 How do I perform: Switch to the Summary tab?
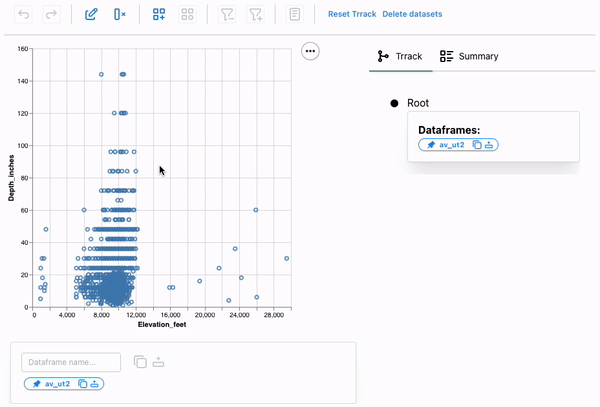469,56
